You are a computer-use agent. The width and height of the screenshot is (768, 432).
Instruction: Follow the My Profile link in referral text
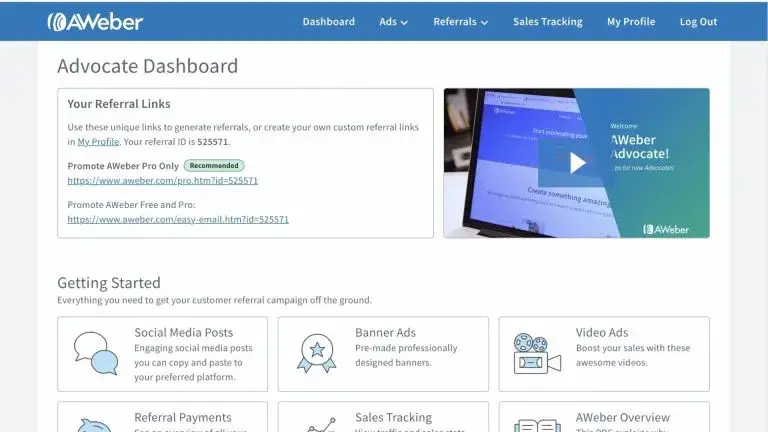[98, 142]
